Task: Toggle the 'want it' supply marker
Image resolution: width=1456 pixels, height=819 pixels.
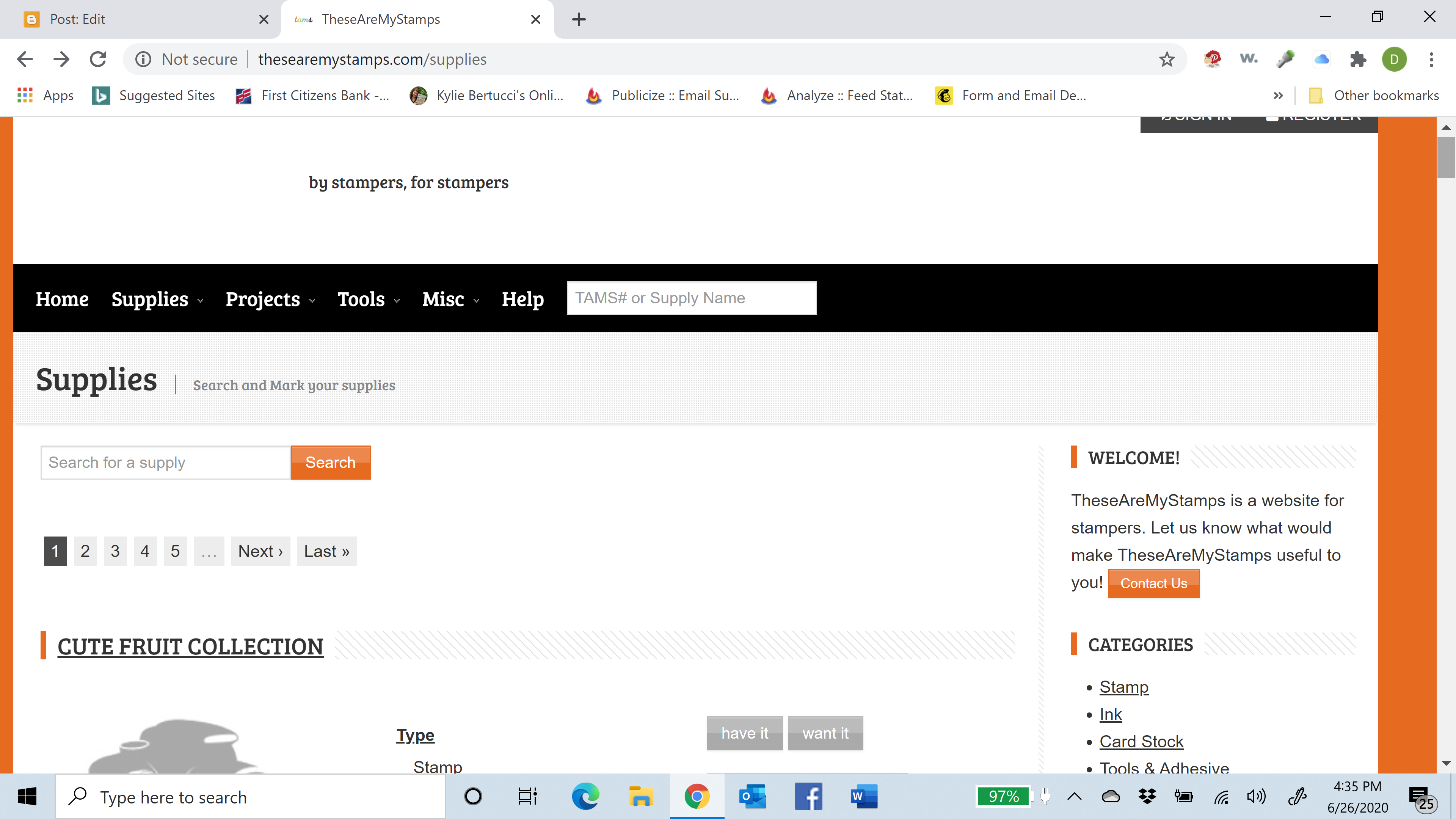Action: pyautogui.click(x=825, y=733)
